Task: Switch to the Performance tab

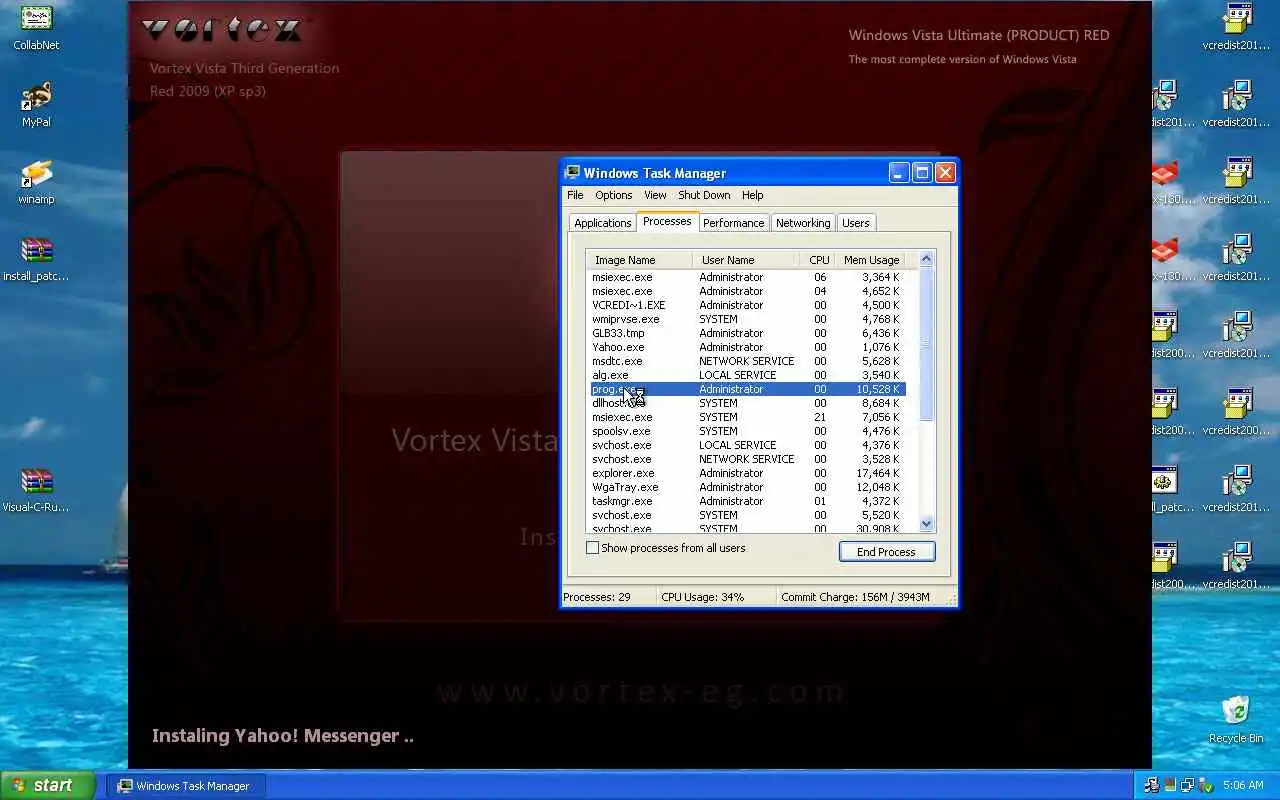Action: pyautogui.click(x=733, y=223)
